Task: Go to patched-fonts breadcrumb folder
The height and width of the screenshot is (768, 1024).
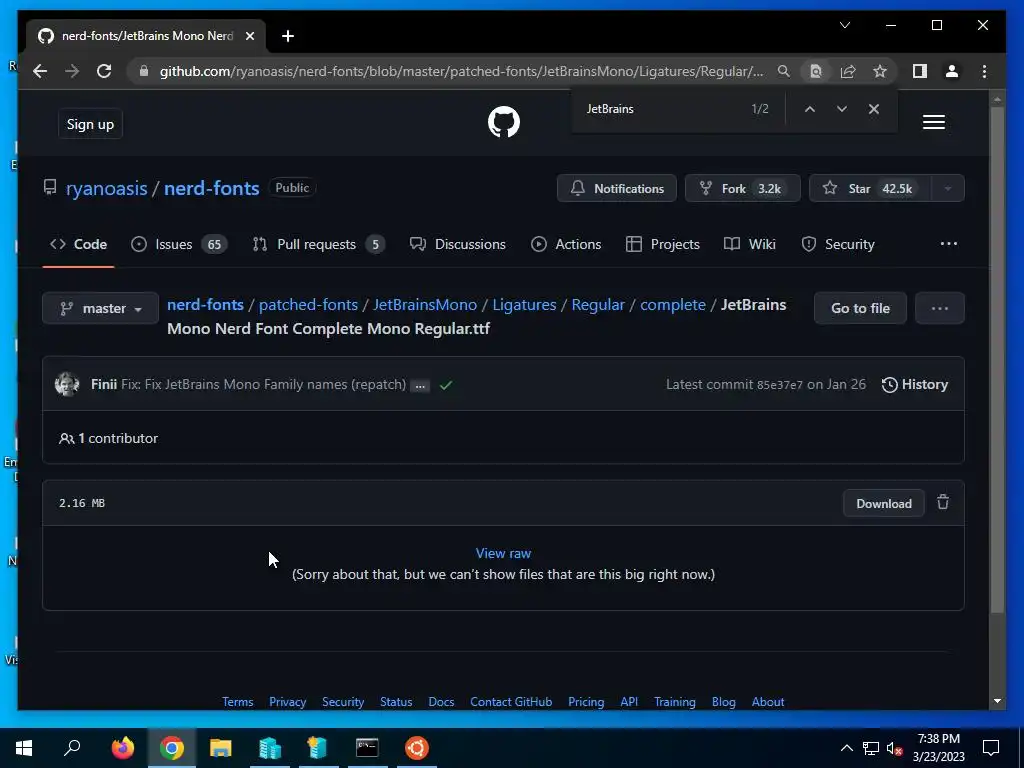Action: (308, 305)
